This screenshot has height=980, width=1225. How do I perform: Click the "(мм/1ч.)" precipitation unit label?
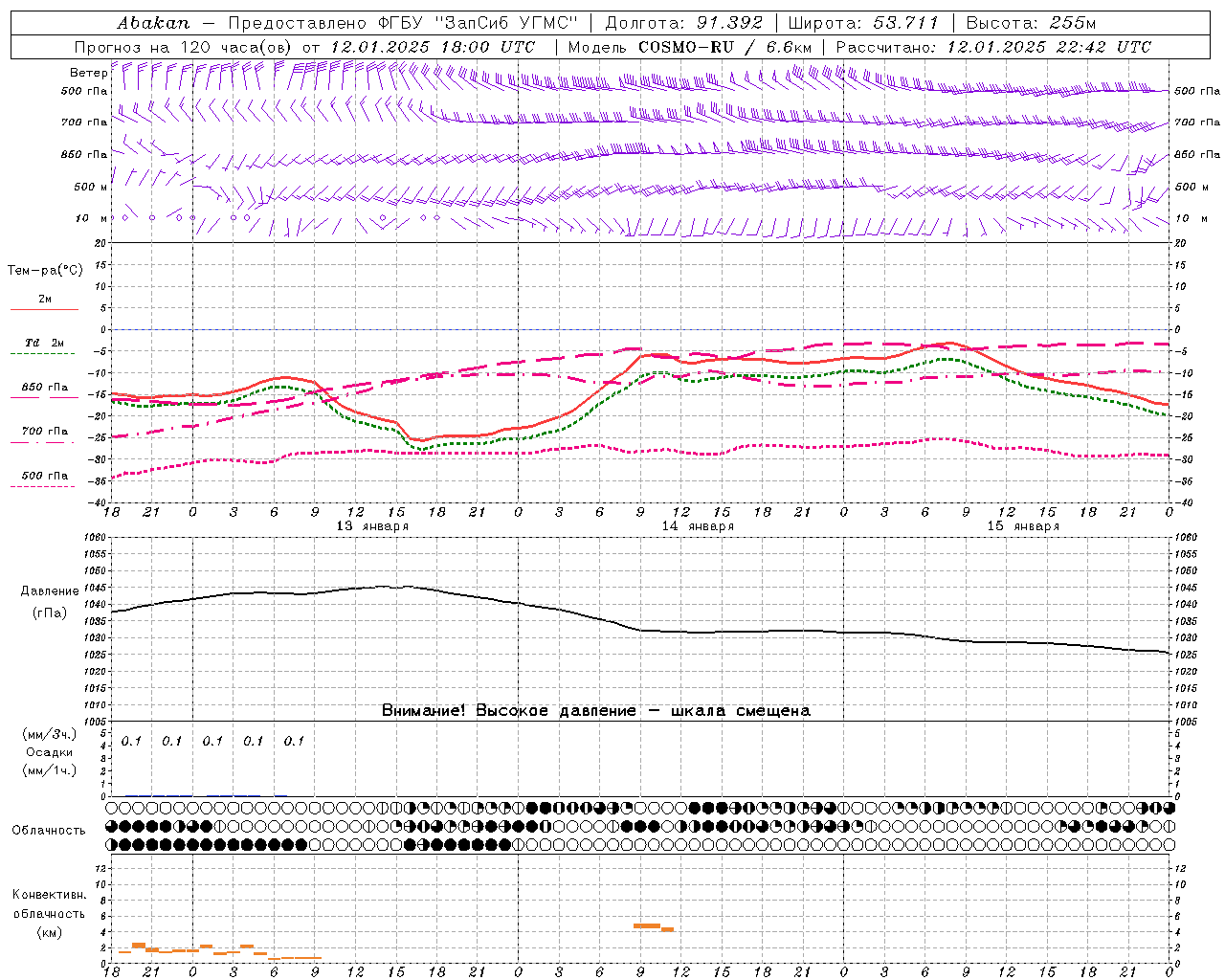pyautogui.click(x=50, y=770)
